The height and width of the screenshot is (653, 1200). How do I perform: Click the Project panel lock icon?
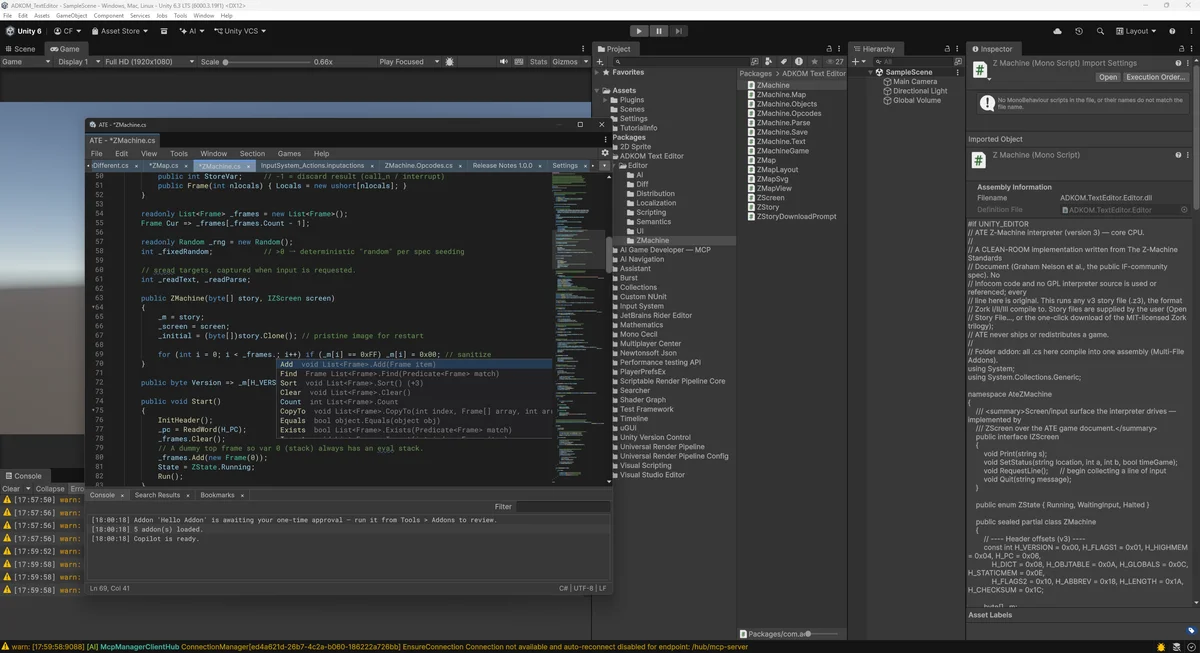point(829,49)
